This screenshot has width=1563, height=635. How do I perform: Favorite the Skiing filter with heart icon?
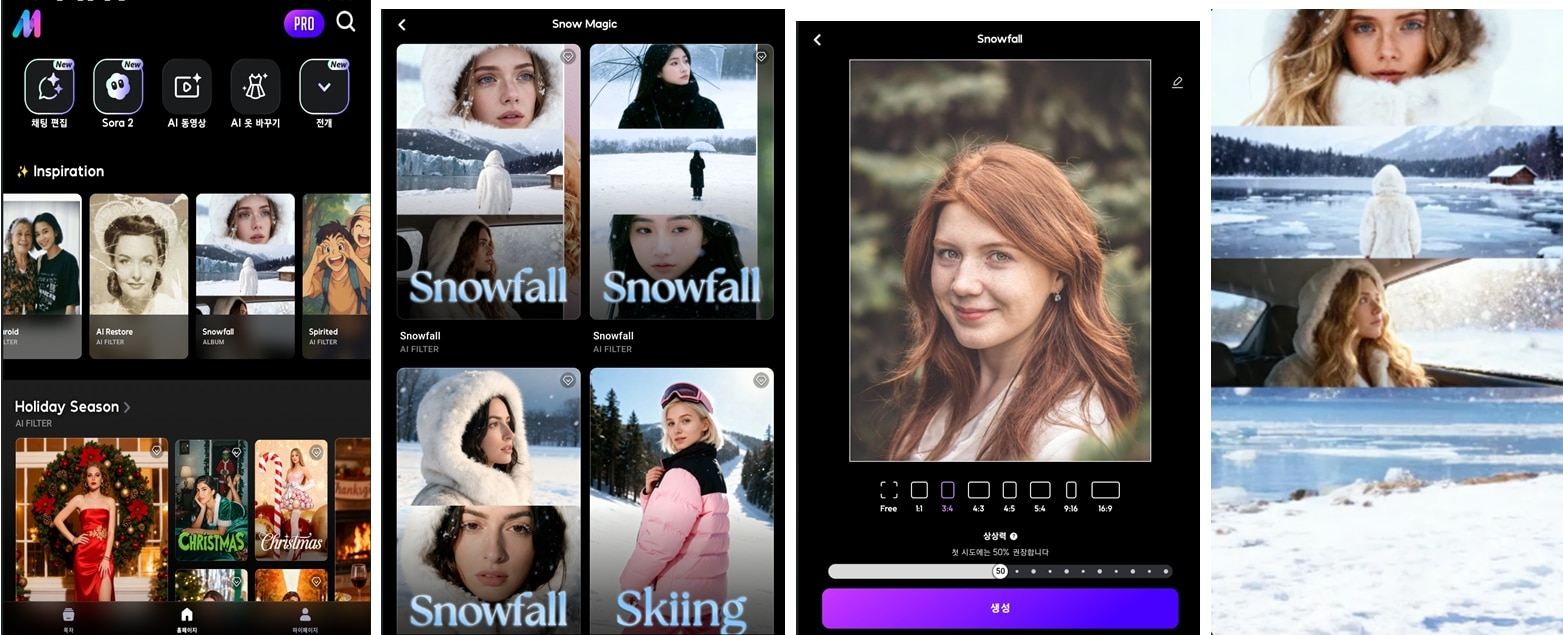coord(761,381)
